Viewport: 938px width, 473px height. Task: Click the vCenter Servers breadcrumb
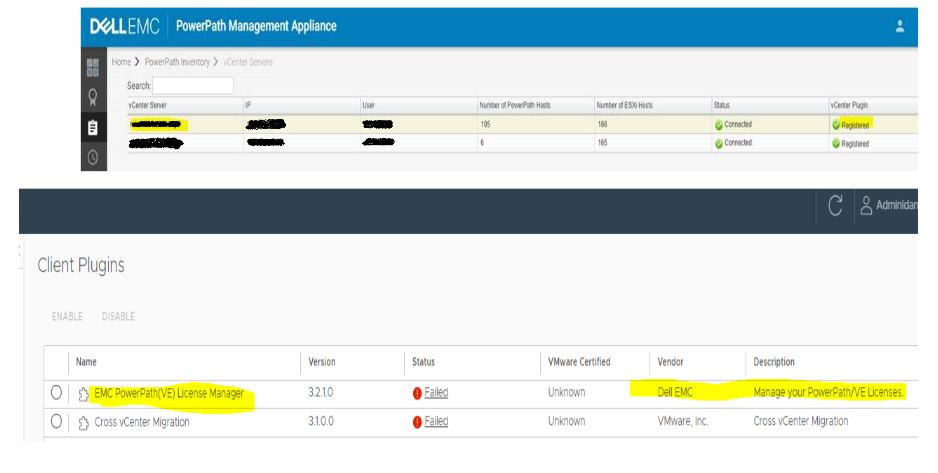point(248,62)
